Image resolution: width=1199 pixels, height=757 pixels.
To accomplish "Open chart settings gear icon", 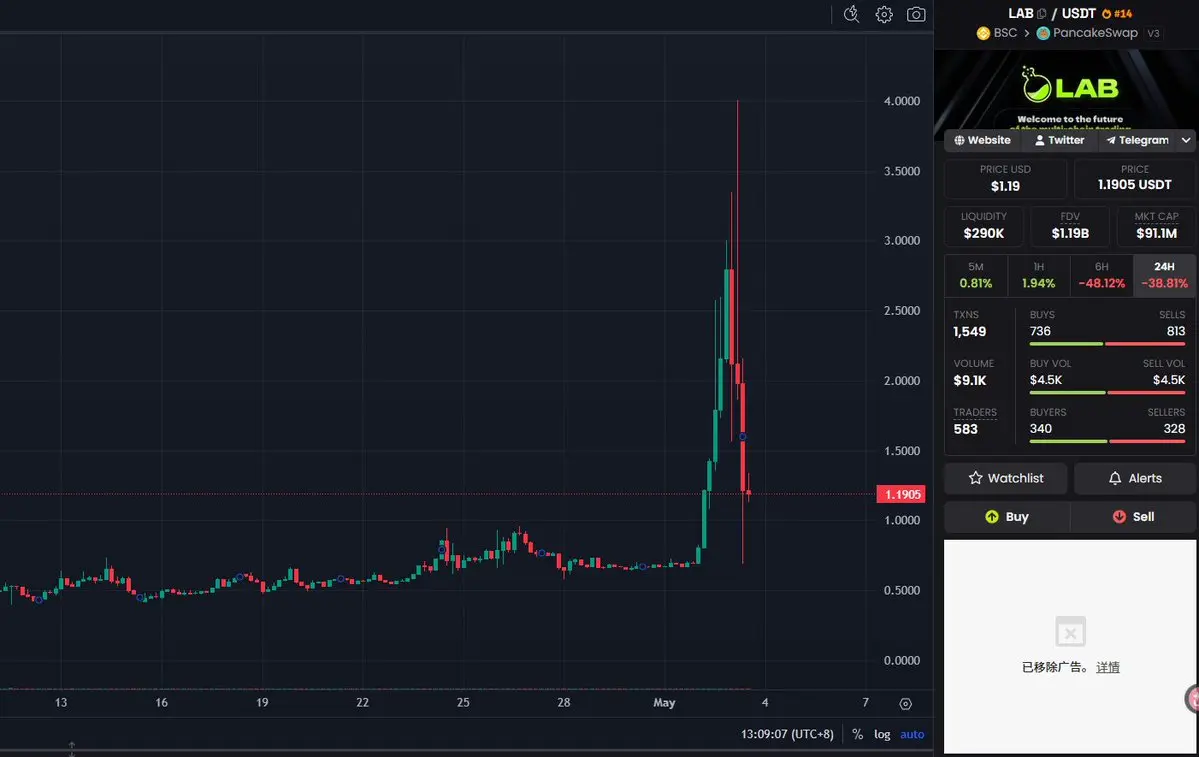I will click(x=884, y=15).
